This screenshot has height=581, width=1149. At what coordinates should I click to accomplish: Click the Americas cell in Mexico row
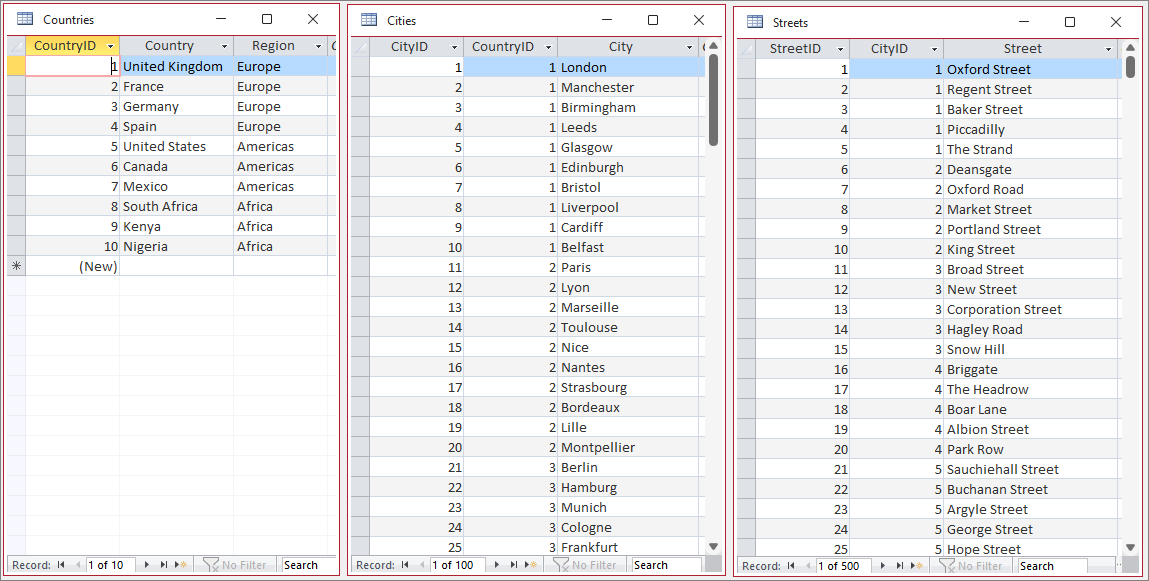coord(281,186)
